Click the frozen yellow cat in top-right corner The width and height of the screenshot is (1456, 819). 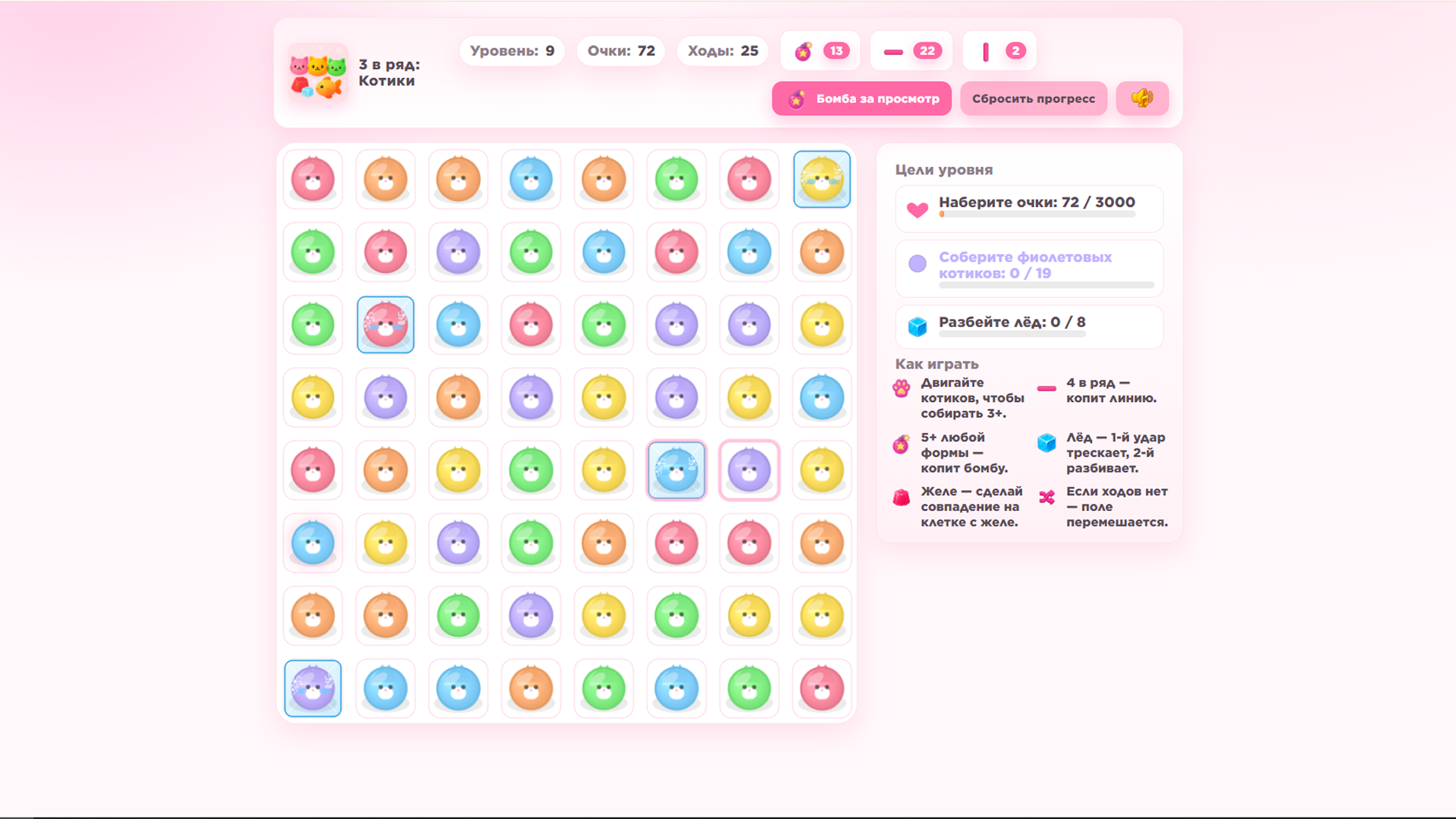[821, 179]
